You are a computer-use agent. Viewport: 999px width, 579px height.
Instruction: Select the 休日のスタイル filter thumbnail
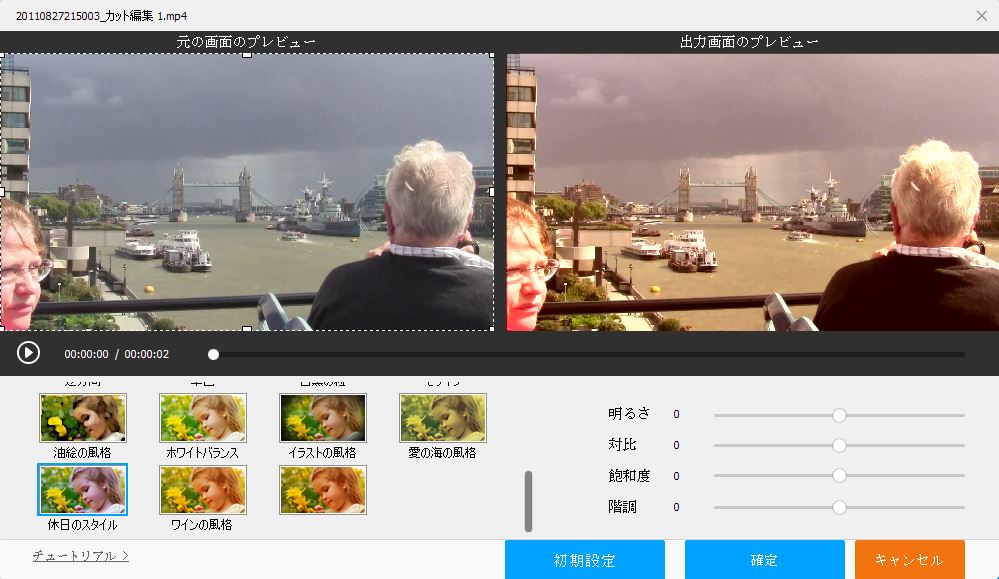[83, 490]
